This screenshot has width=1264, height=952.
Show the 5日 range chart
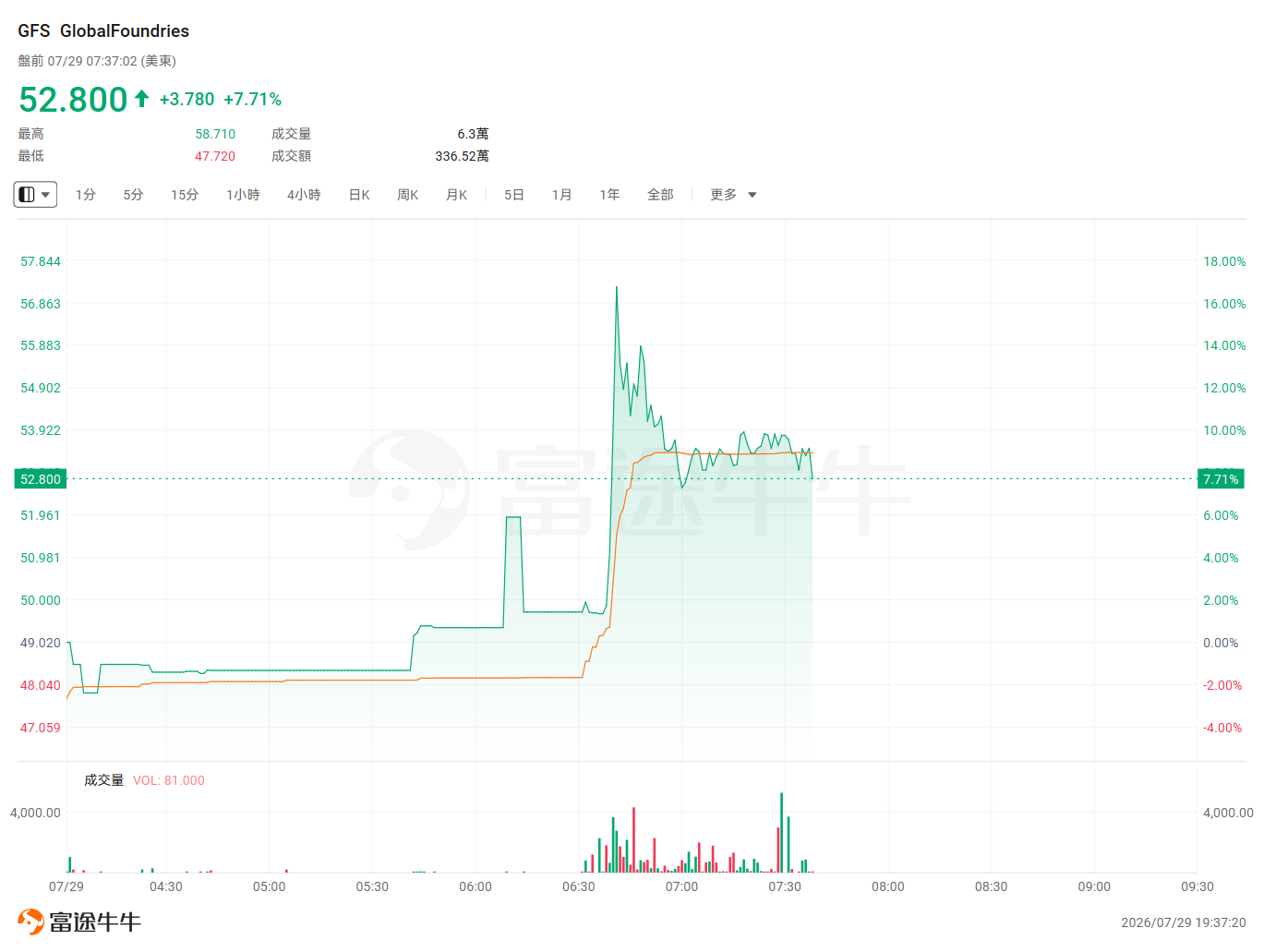514,195
